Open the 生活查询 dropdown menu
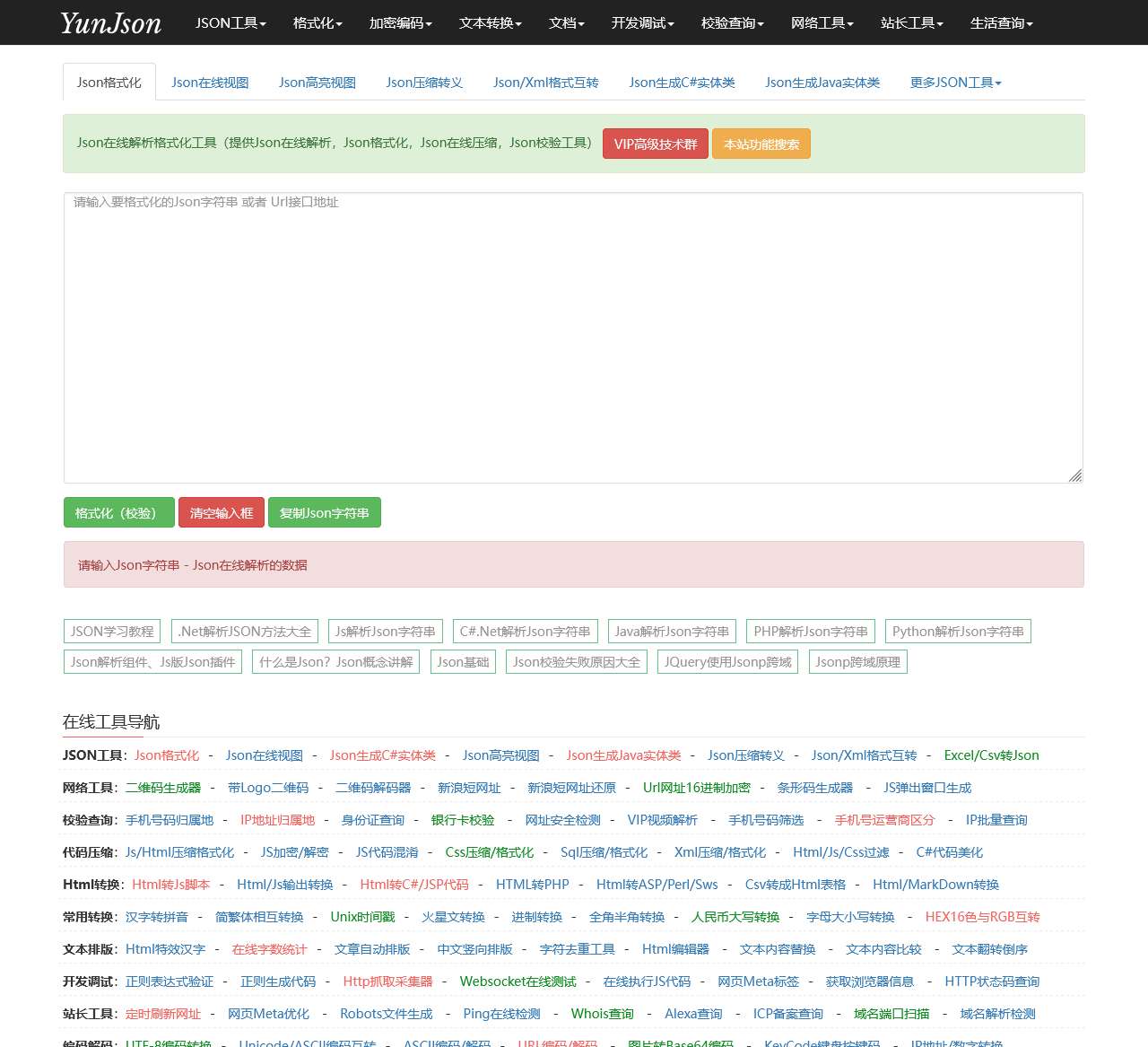Screen dimensions: 1148x1047 click(999, 24)
